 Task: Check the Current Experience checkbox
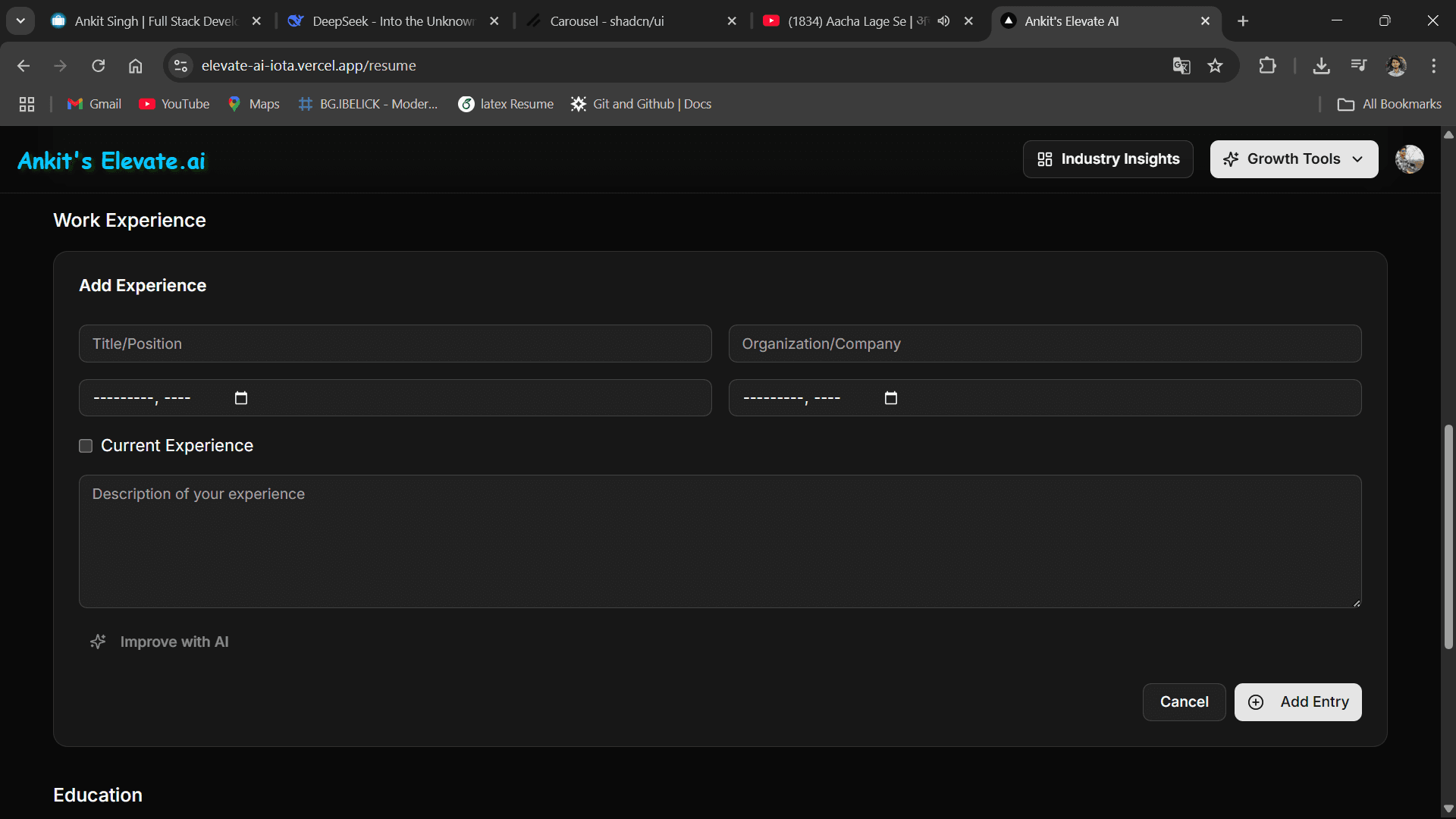pos(86,446)
